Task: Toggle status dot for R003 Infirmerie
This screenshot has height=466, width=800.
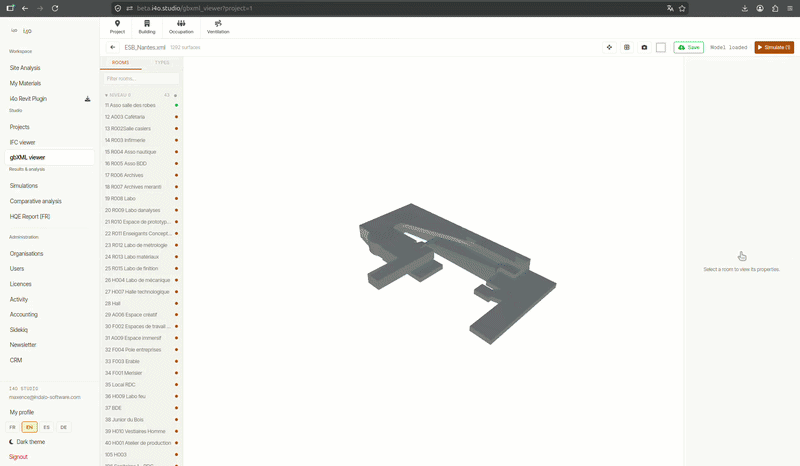Action: (x=177, y=140)
